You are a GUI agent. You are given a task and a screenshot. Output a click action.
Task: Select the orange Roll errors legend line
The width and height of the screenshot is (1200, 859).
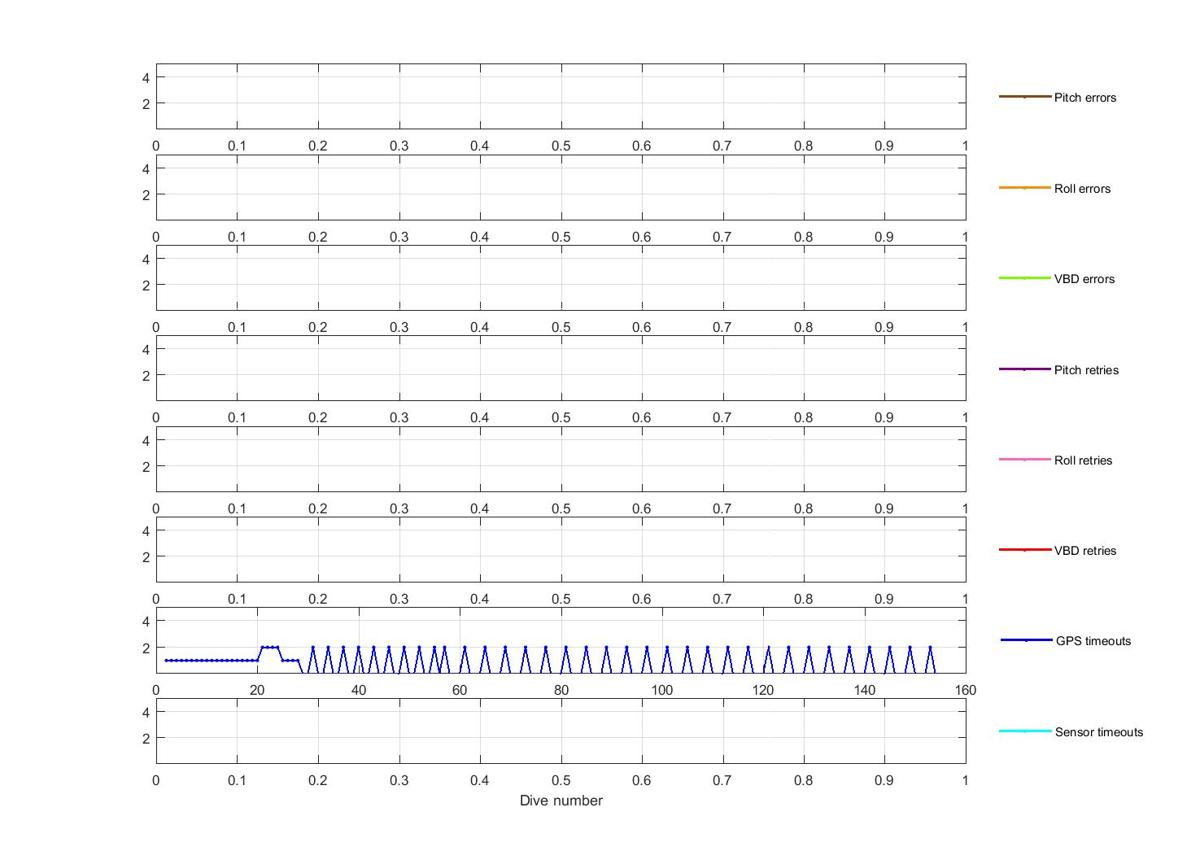pos(1024,188)
